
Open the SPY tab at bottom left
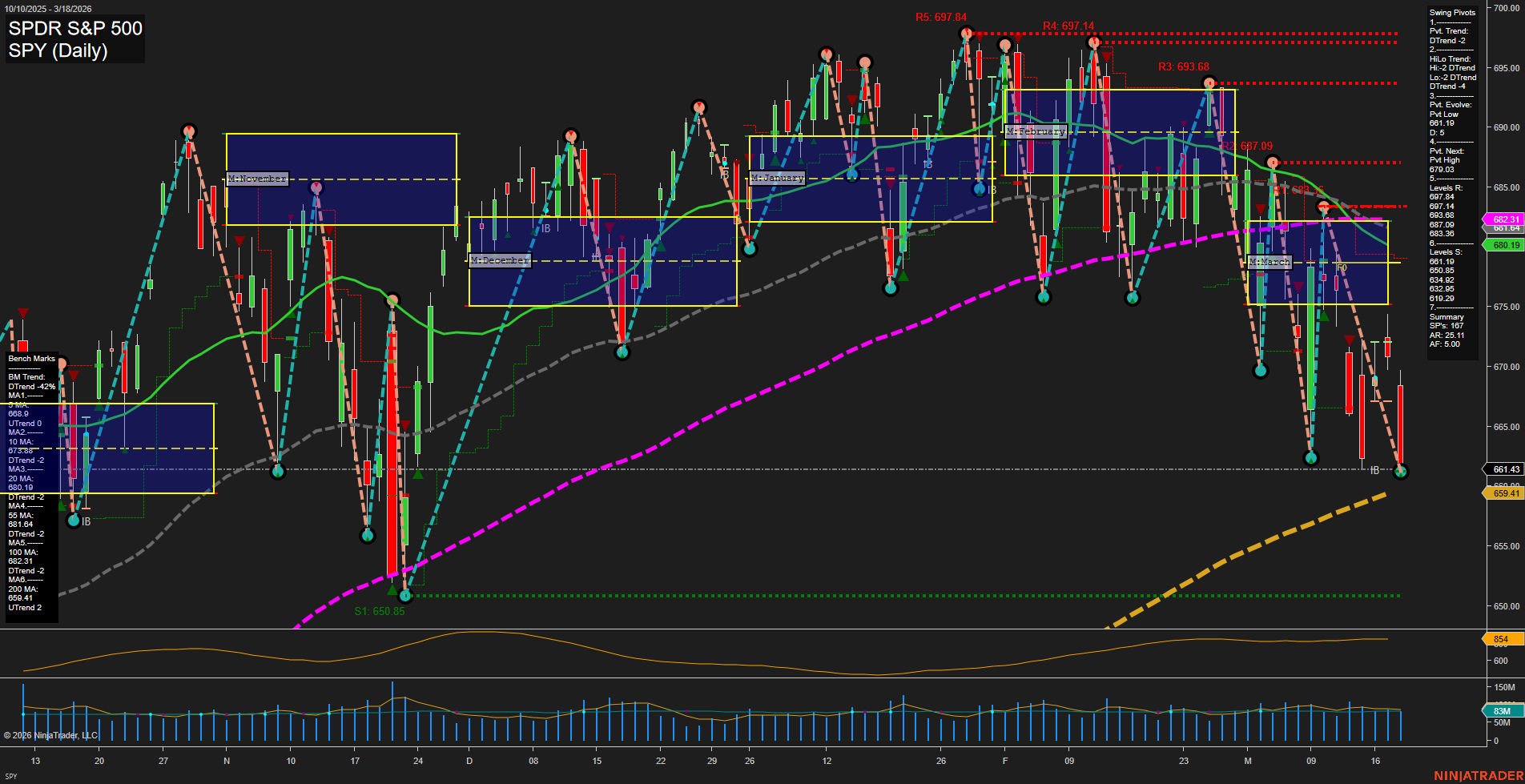point(11,776)
